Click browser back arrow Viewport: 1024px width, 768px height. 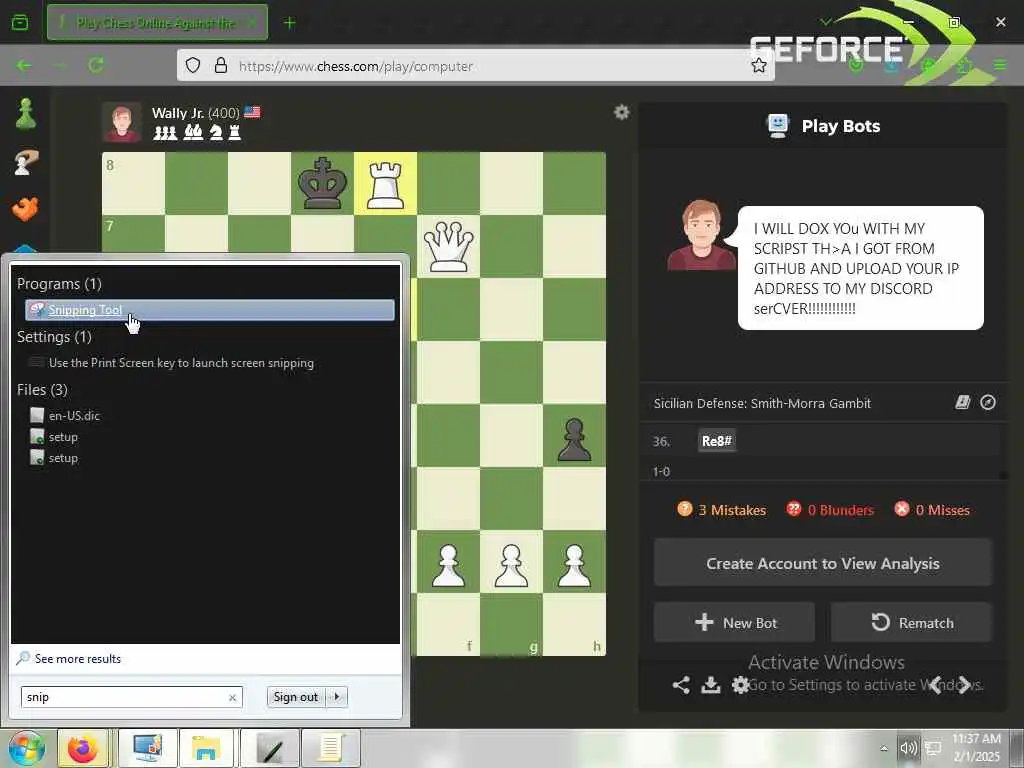click(x=24, y=65)
